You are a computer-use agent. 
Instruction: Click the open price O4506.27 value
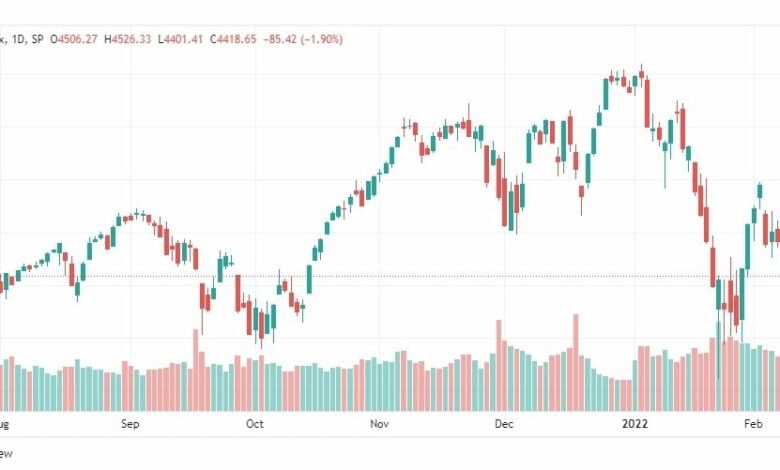[74, 39]
